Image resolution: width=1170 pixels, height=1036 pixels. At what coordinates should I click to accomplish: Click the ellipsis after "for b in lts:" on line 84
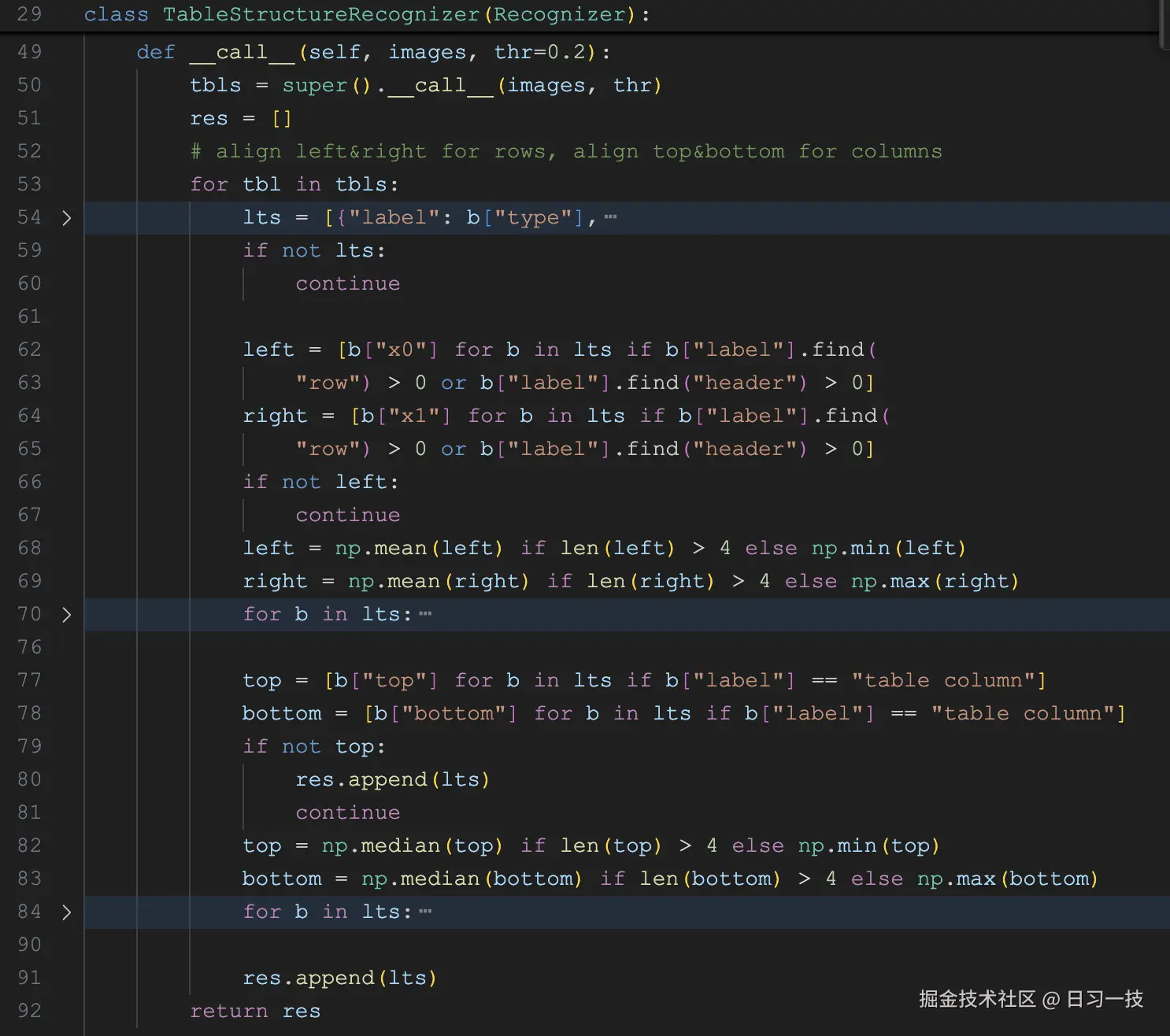425,911
